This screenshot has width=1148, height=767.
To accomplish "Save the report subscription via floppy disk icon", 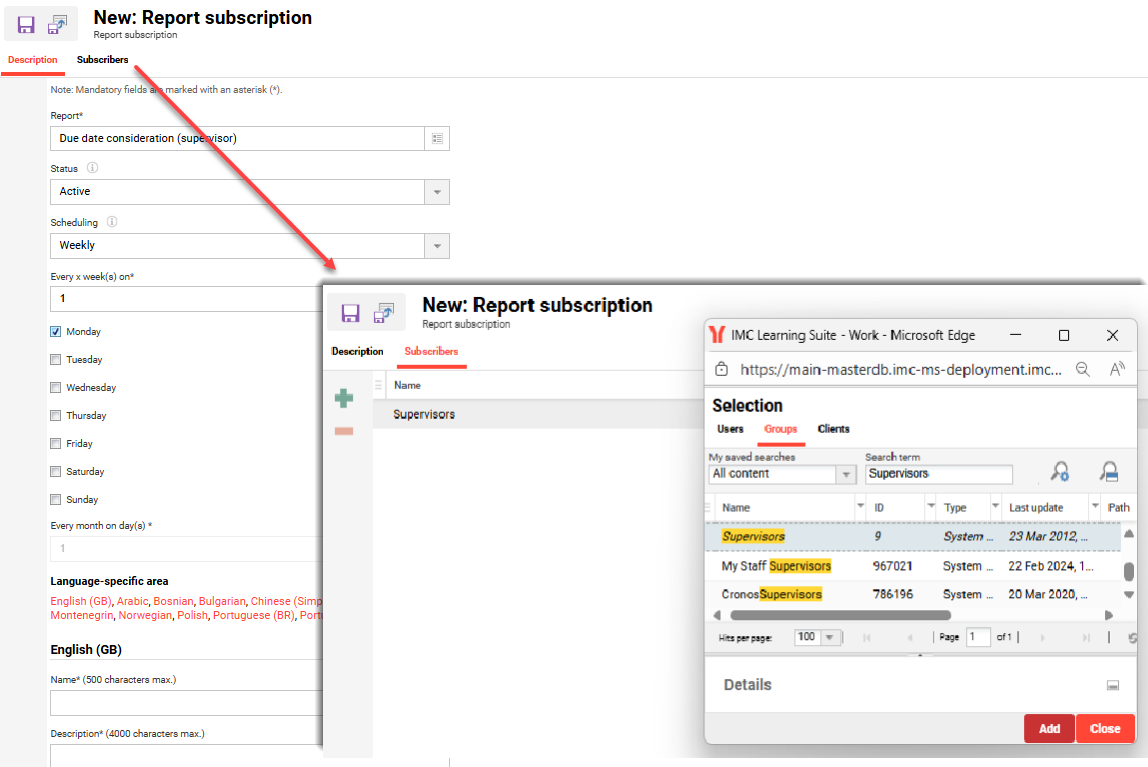I will [x=26, y=23].
